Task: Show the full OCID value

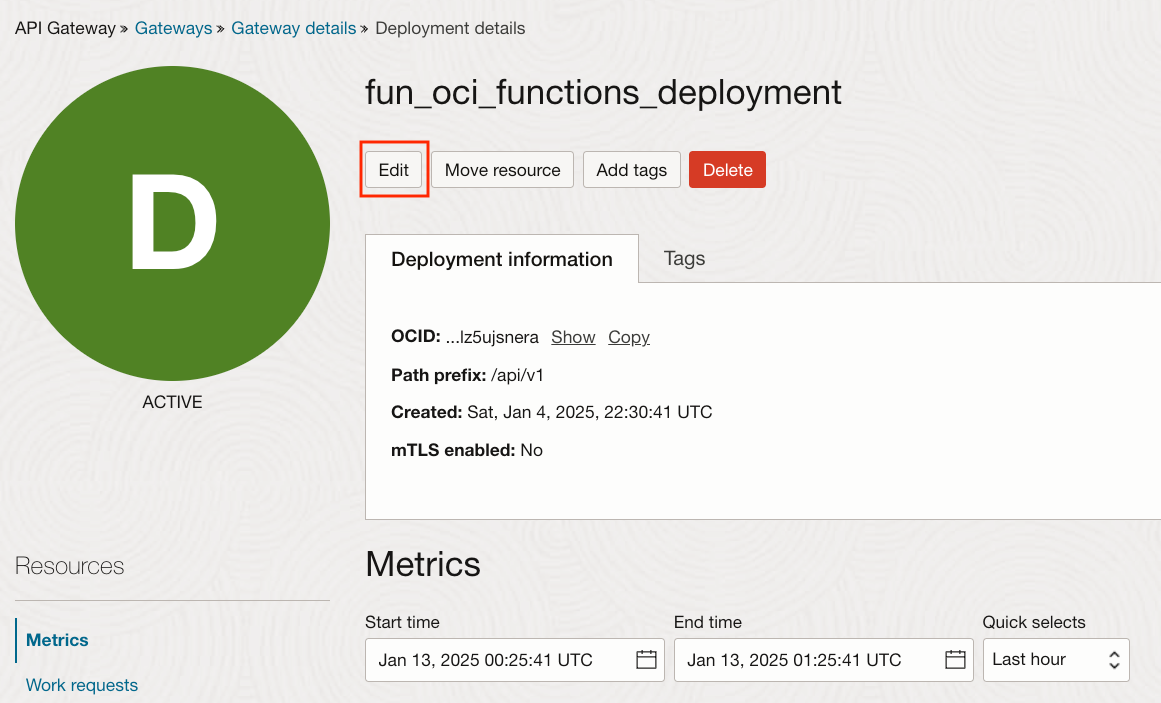Action: 573,337
